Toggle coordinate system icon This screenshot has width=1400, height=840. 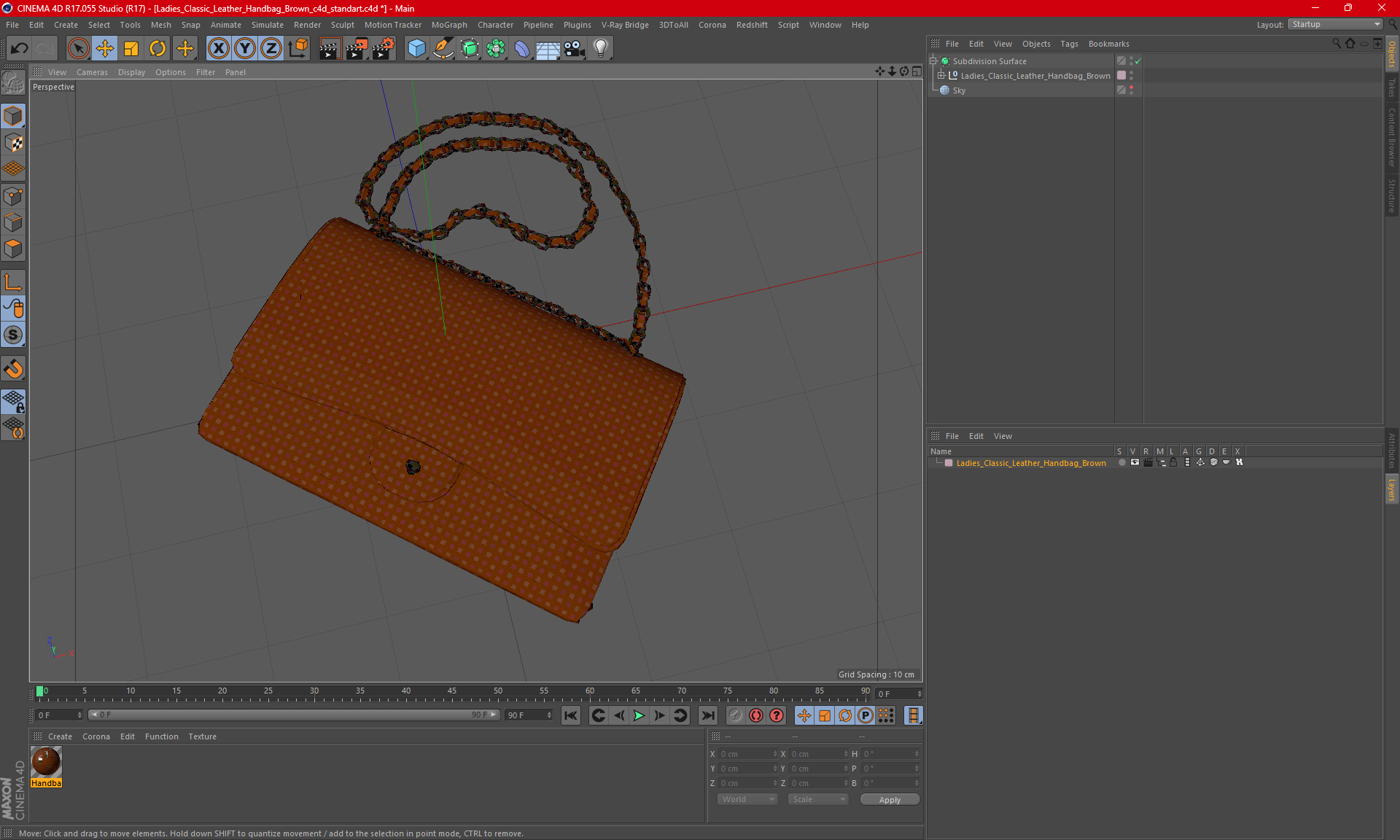click(x=297, y=48)
